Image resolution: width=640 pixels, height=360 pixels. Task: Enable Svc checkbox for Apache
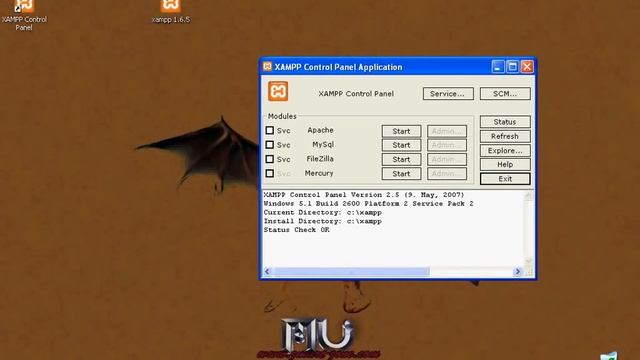click(x=269, y=130)
